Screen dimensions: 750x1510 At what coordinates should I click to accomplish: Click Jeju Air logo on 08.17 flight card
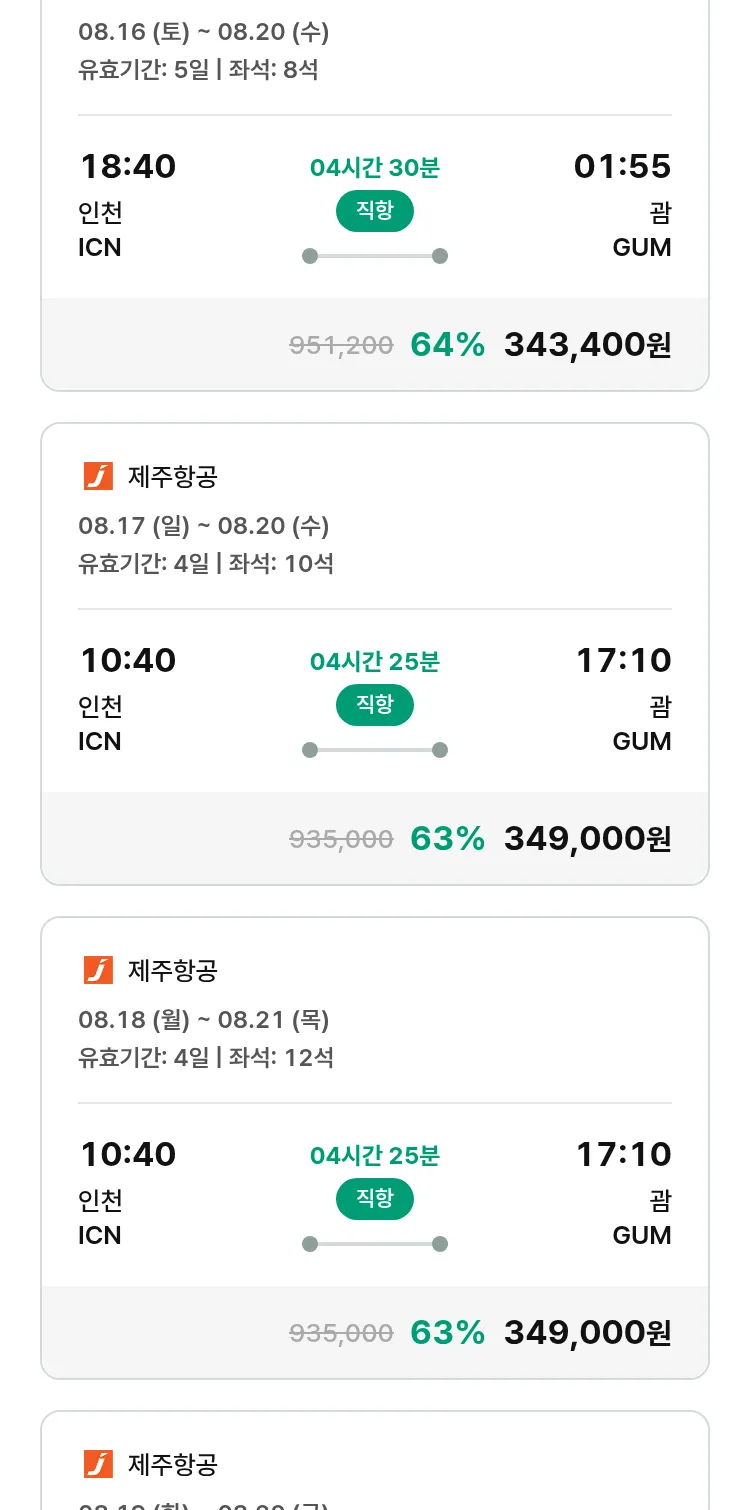[98, 477]
